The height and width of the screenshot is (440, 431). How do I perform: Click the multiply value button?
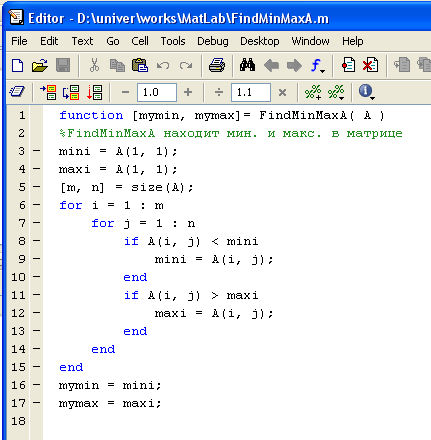282,92
